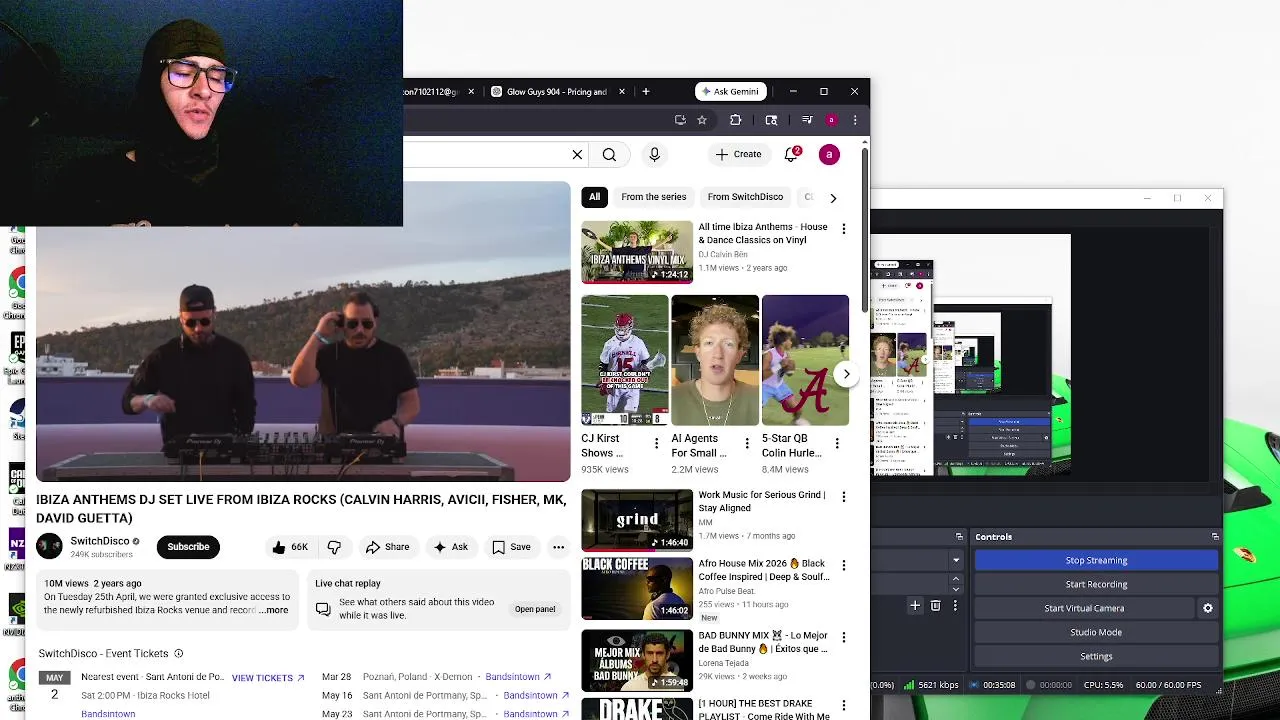Viewport: 1280px width, 720px height.
Task: Click Start Recording in OBS
Action: click(x=1096, y=584)
